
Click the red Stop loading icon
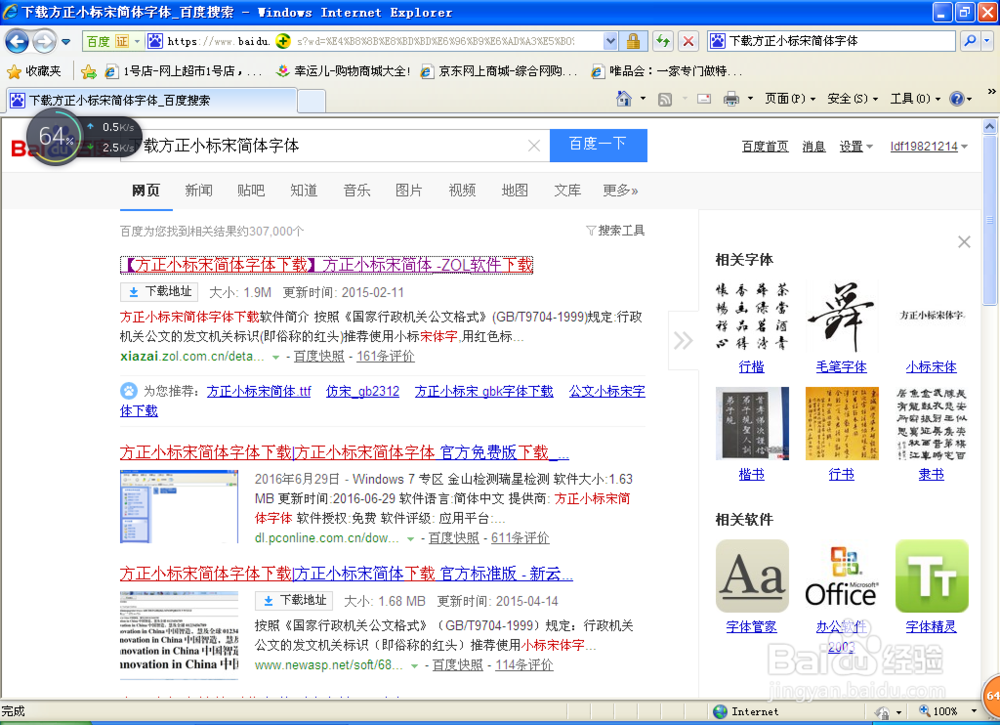tap(688, 41)
